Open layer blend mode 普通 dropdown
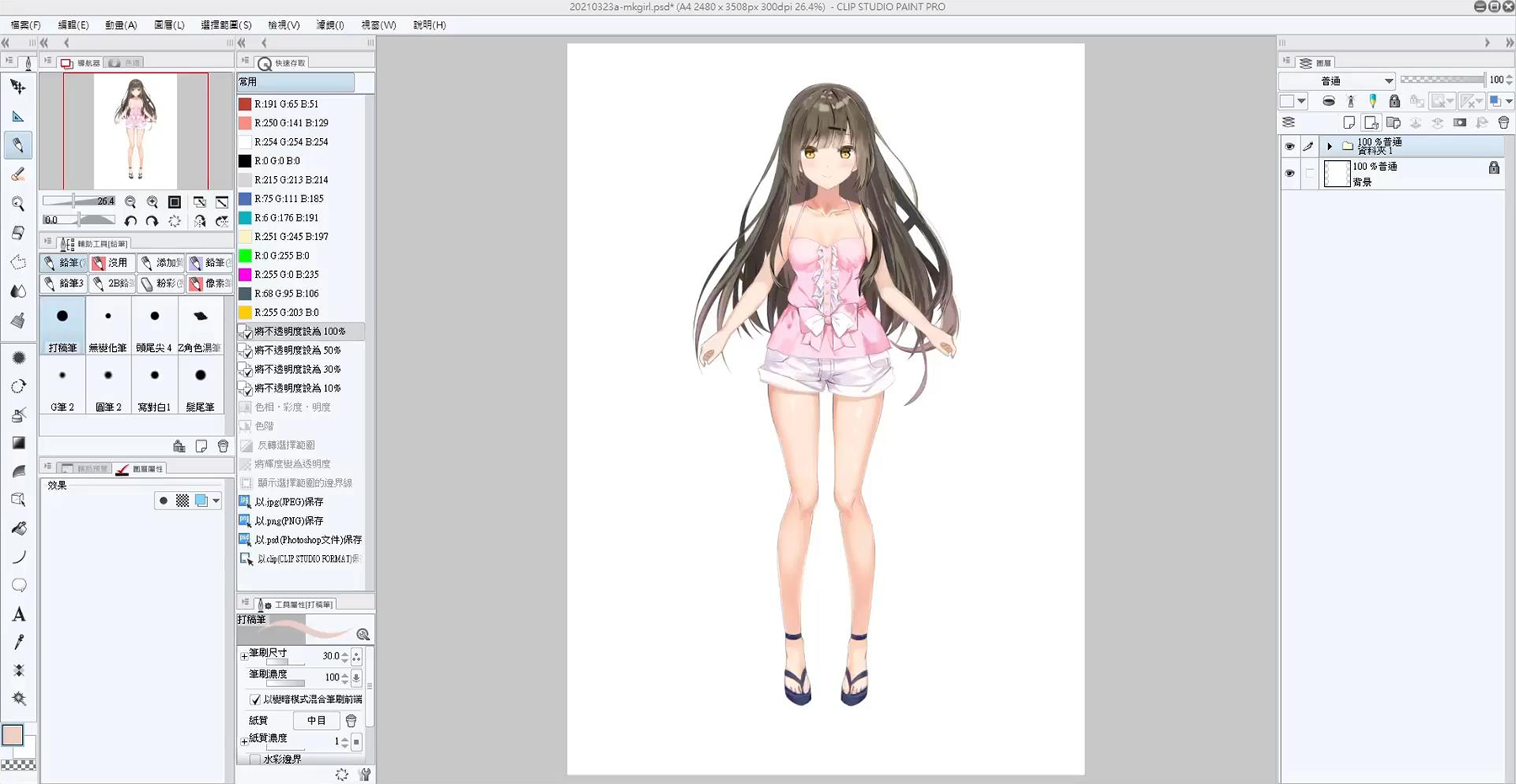1516x784 pixels. click(x=1337, y=81)
